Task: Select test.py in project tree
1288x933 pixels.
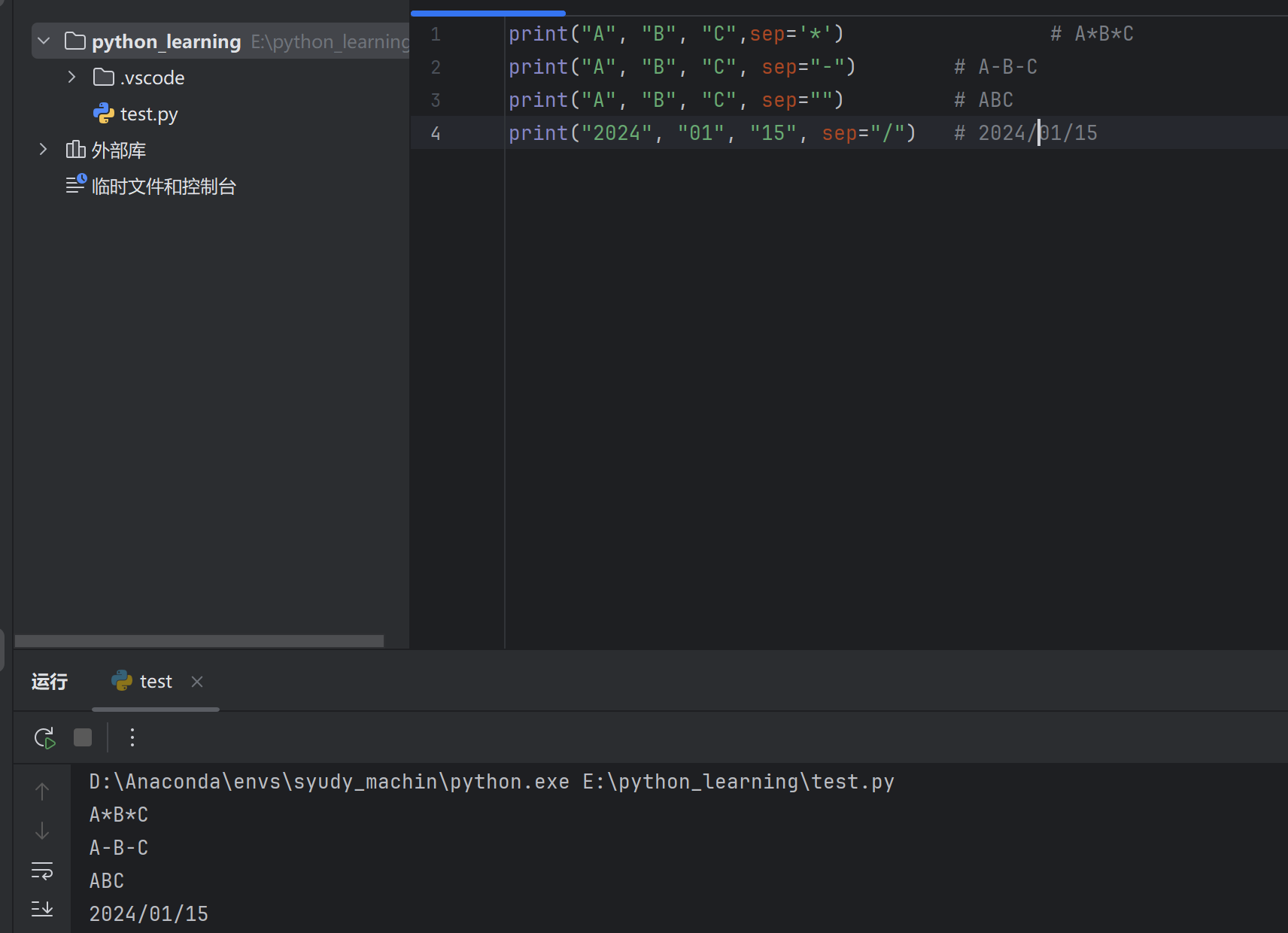Action: (x=149, y=114)
